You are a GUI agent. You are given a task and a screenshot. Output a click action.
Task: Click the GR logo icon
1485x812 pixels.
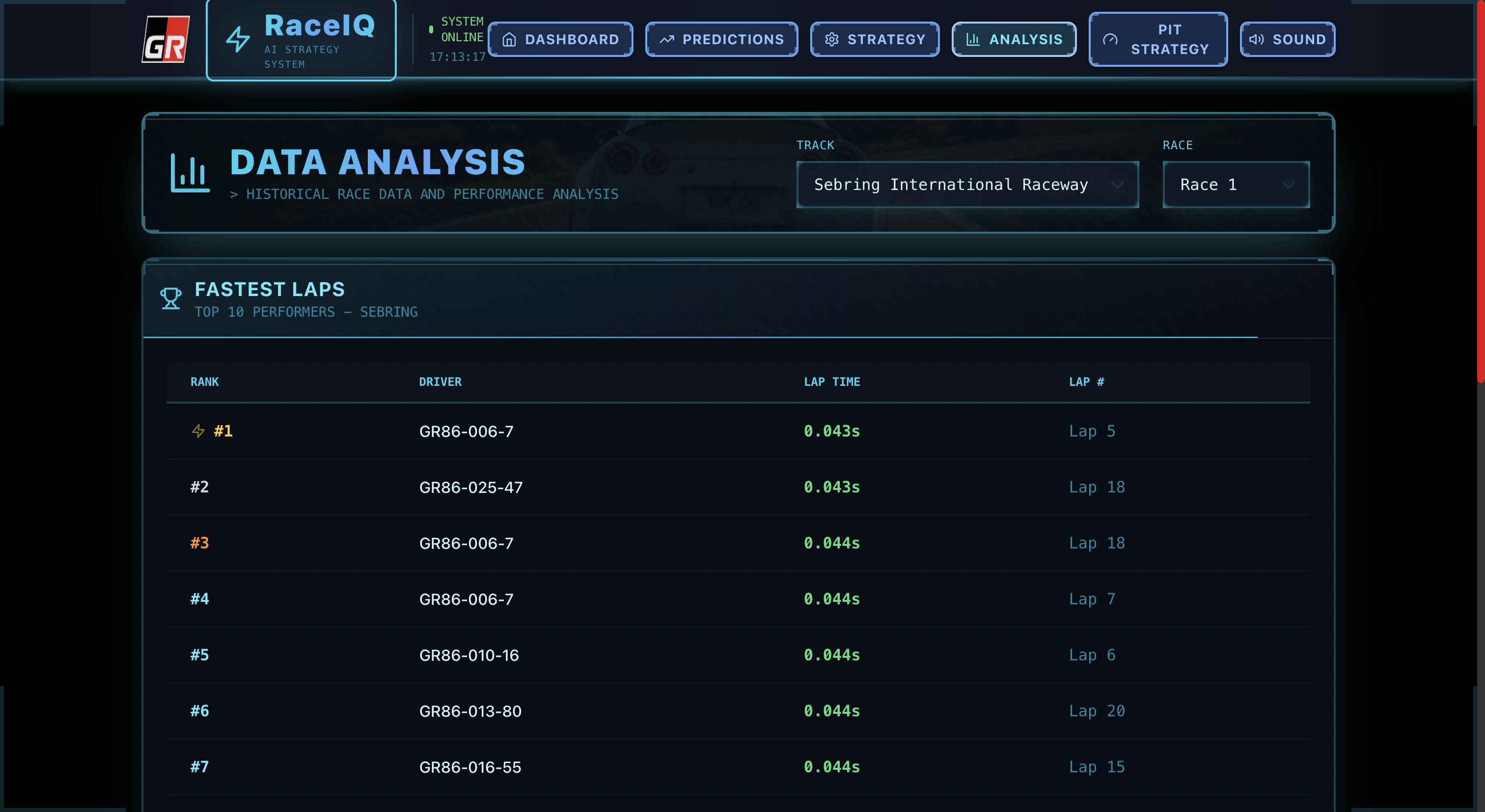click(x=166, y=39)
